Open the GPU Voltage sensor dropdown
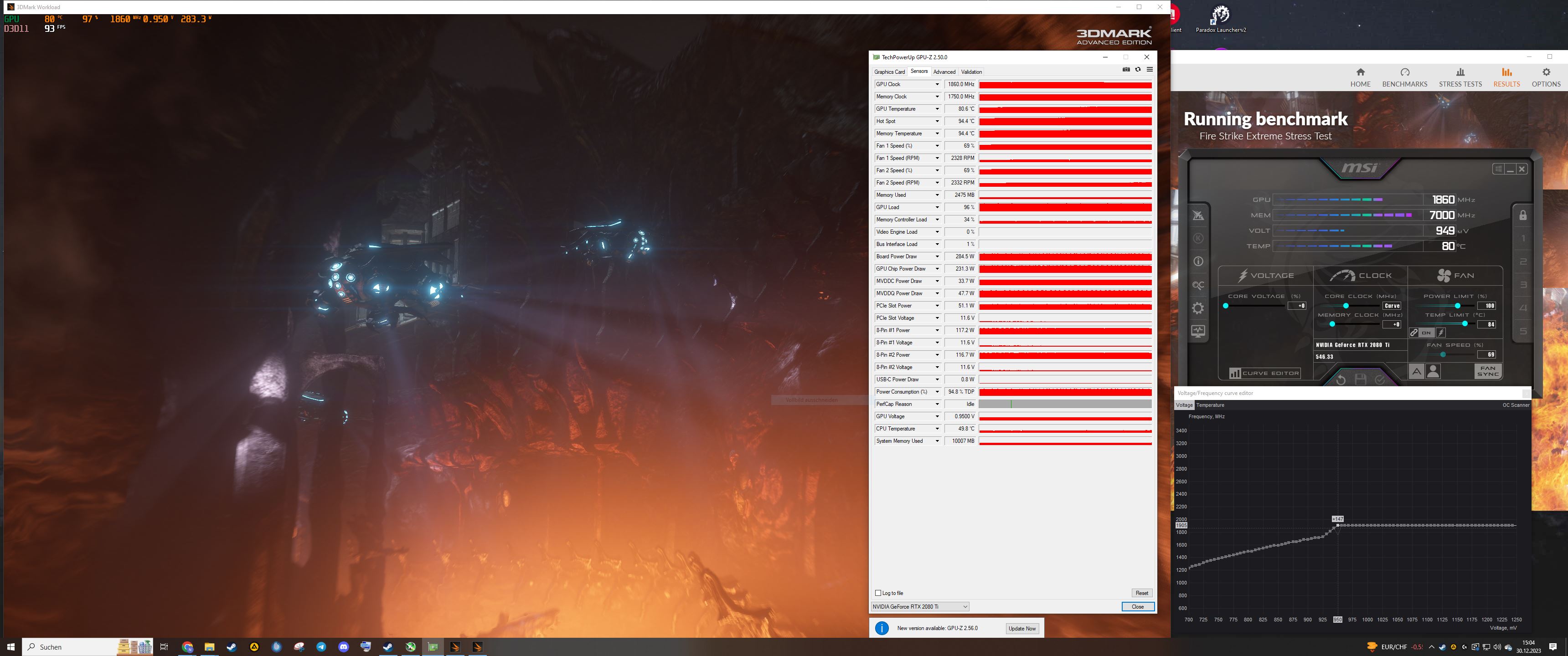This screenshot has width=1568, height=656. tap(937, 416)
